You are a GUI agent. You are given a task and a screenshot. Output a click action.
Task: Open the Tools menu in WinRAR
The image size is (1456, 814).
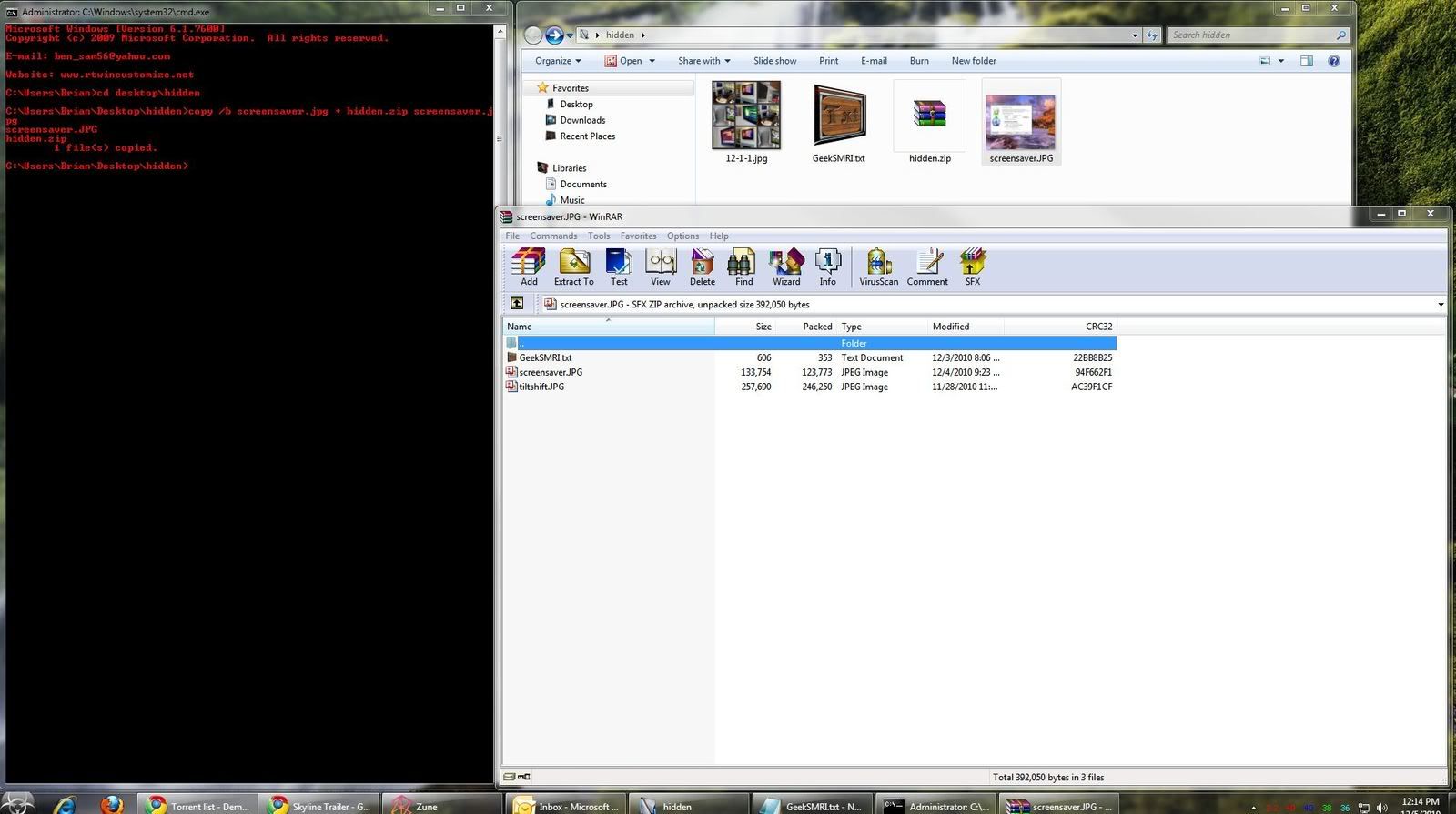point(599,236)
